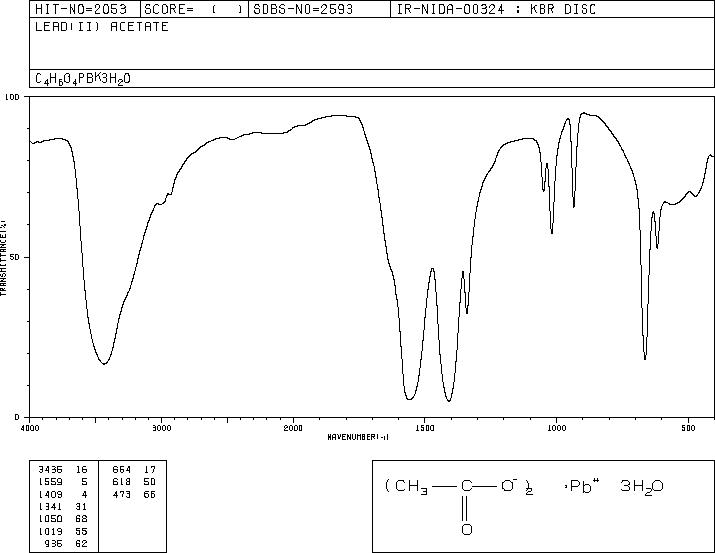The height and width of the screenshot is (553, 715).
Task: Click the 50 transmittance axis label
Action: point(16,257)
